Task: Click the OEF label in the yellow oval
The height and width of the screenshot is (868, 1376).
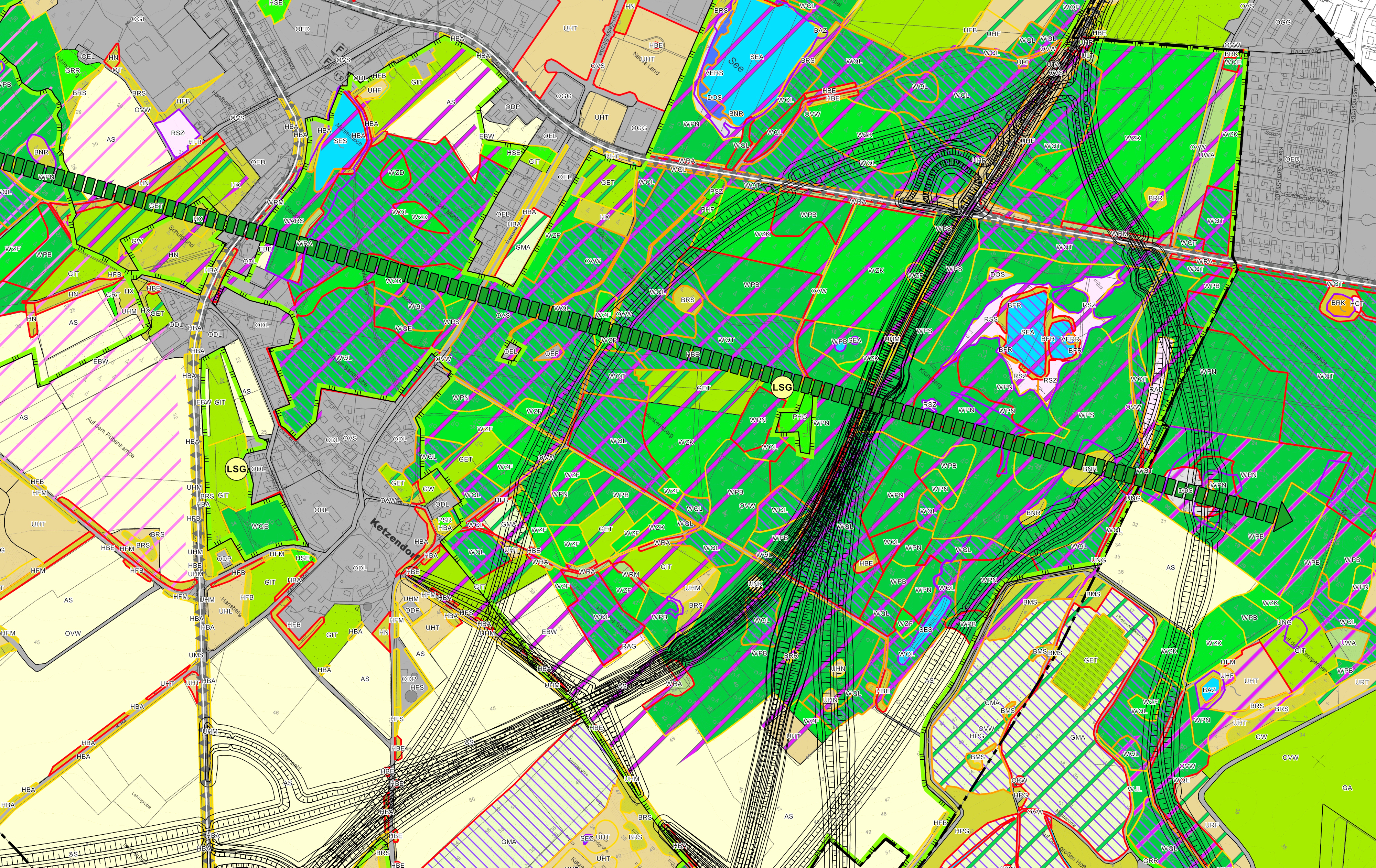Action: point(551,354)
